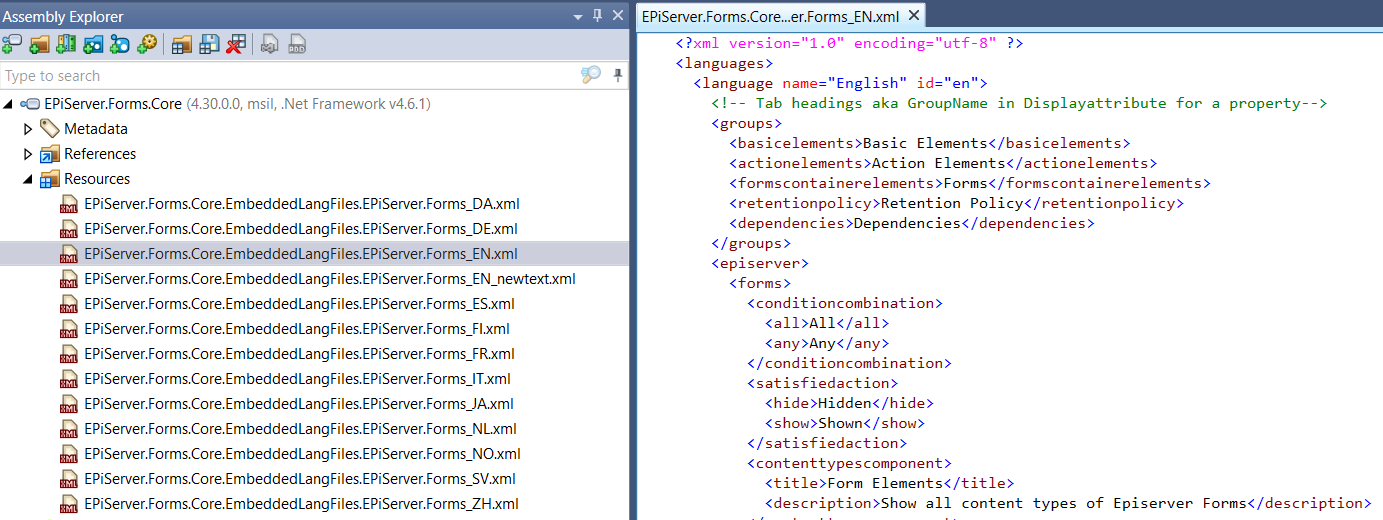The image size is (1383, 520).
Task: Select the EPiServer.Forms_EN.xml document tab
Action: pos(770,16)
